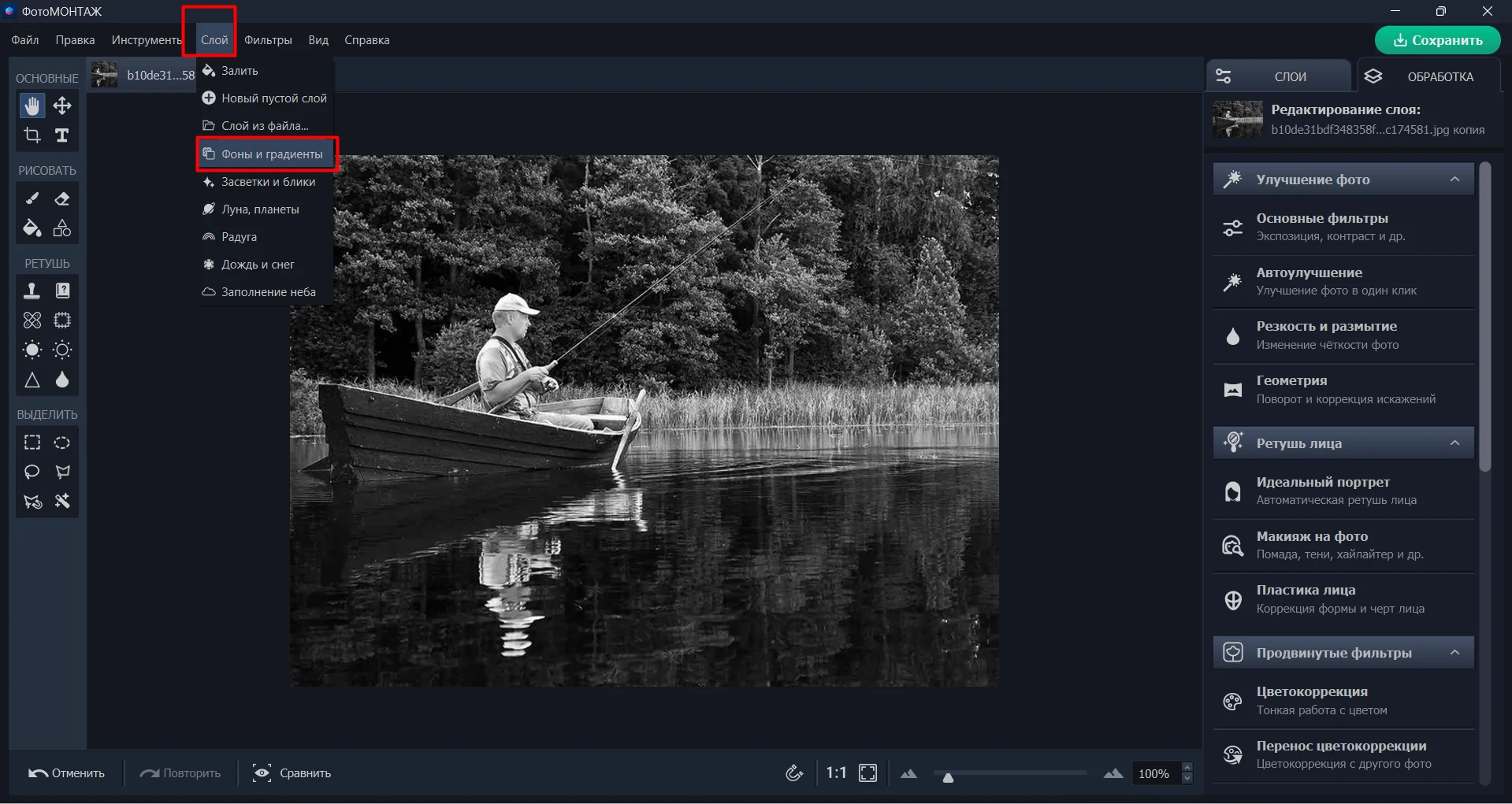Click the Отменить undo button
Screen dimensions: 1512x804
tap(67, 773)
